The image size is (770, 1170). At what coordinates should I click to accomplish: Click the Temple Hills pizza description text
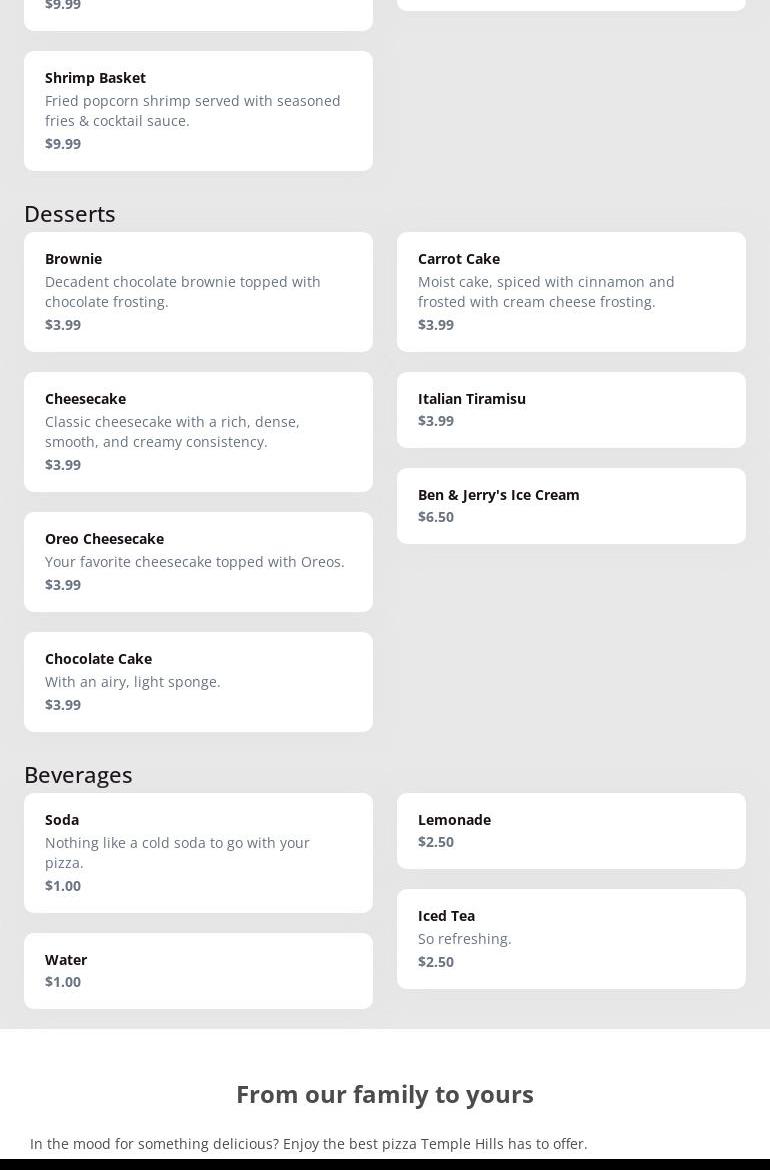308,1144
